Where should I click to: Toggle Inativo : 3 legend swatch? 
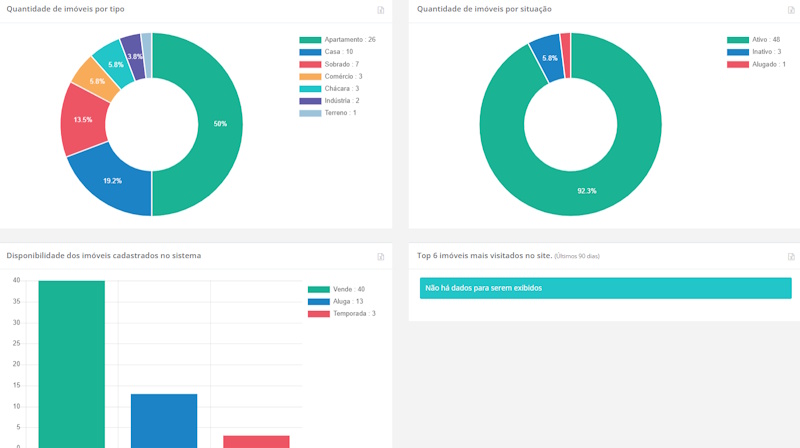[738, 52]
